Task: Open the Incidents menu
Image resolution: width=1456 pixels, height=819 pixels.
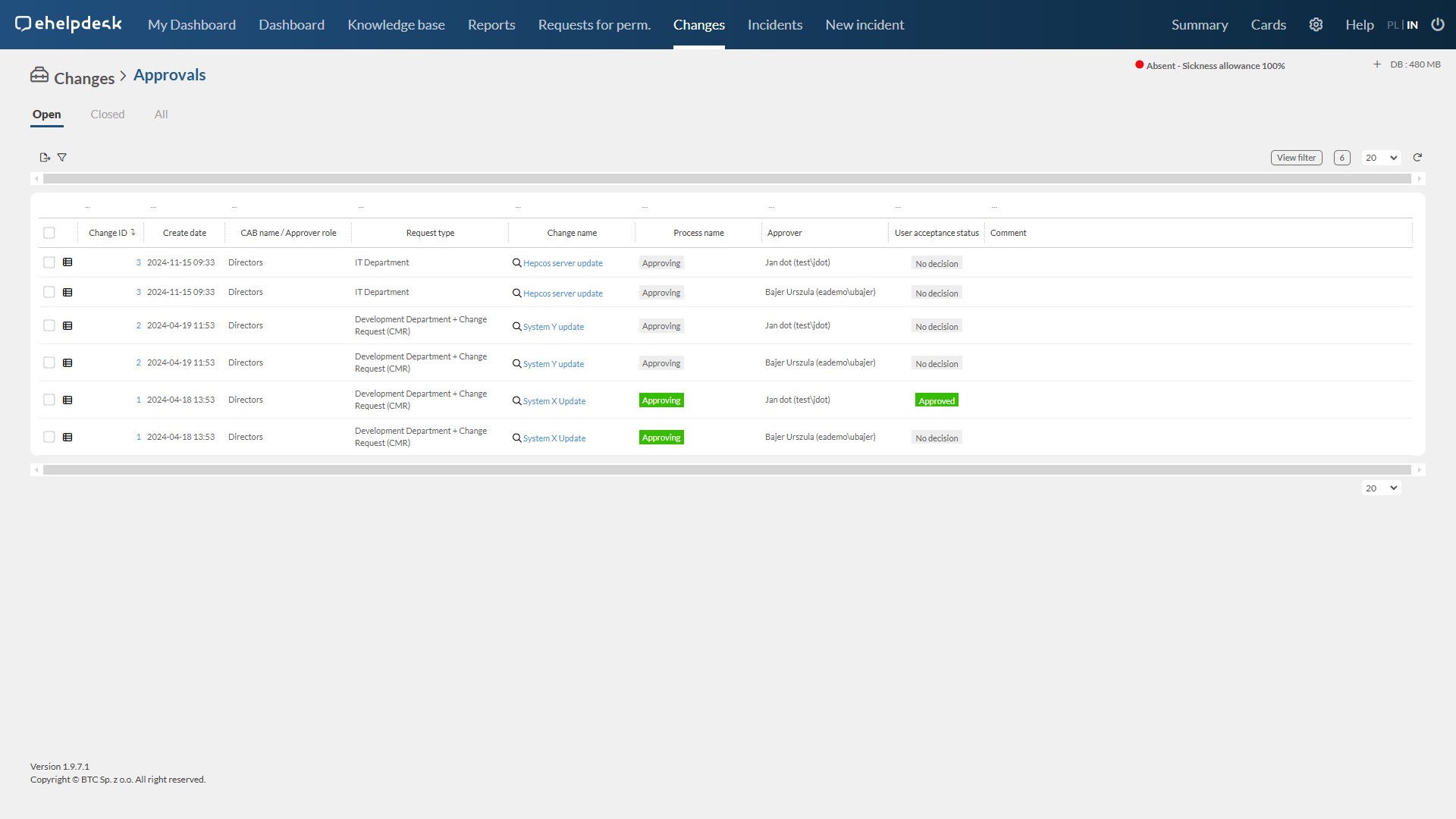Action: (774, 24)
